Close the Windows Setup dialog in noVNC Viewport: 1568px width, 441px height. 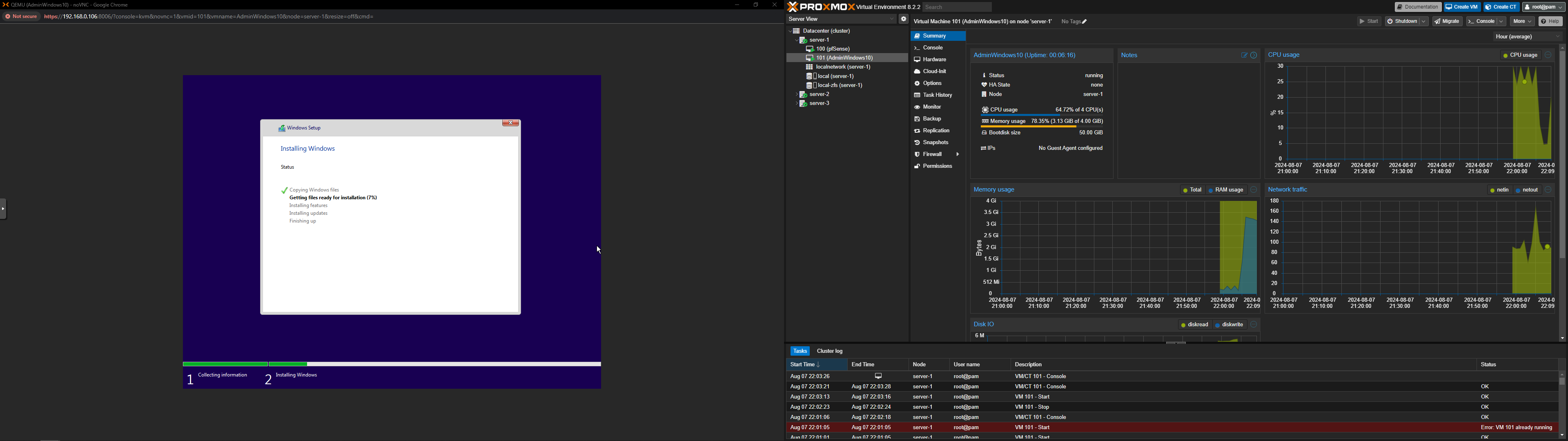click(x=510, y=124)
